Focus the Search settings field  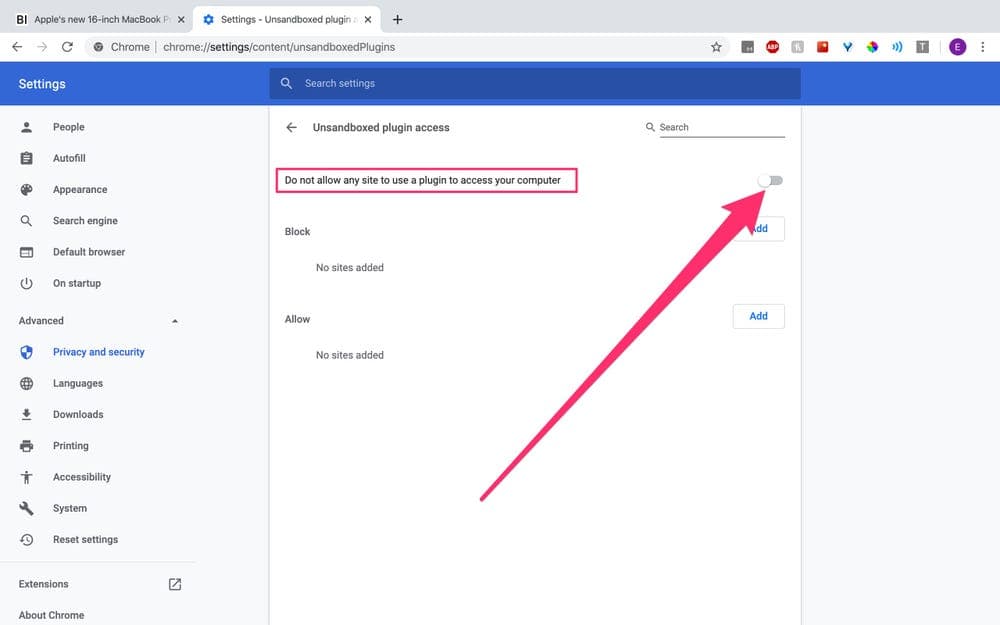coord(534,84)
